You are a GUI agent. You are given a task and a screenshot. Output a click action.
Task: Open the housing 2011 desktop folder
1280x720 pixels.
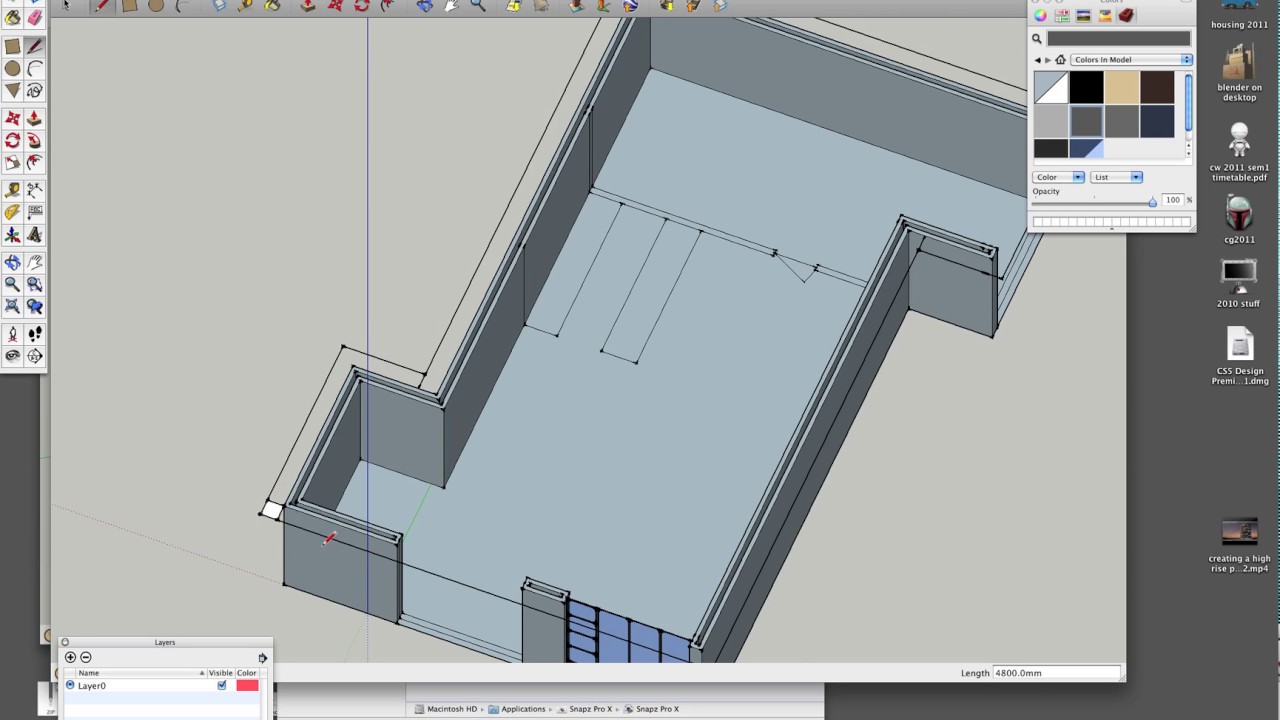[1239, 15]
